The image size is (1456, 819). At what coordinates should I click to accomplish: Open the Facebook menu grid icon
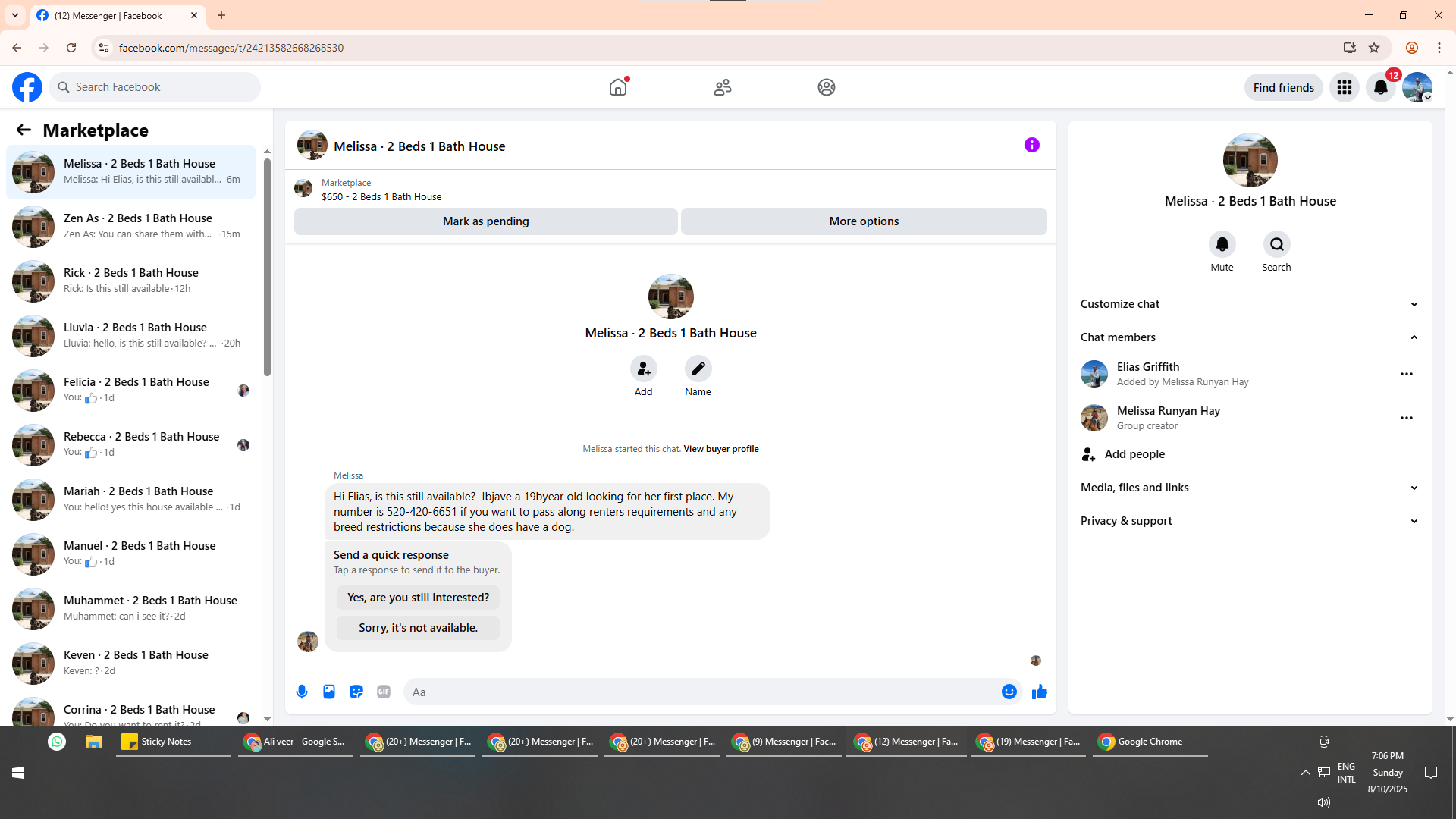(1345, 87)
